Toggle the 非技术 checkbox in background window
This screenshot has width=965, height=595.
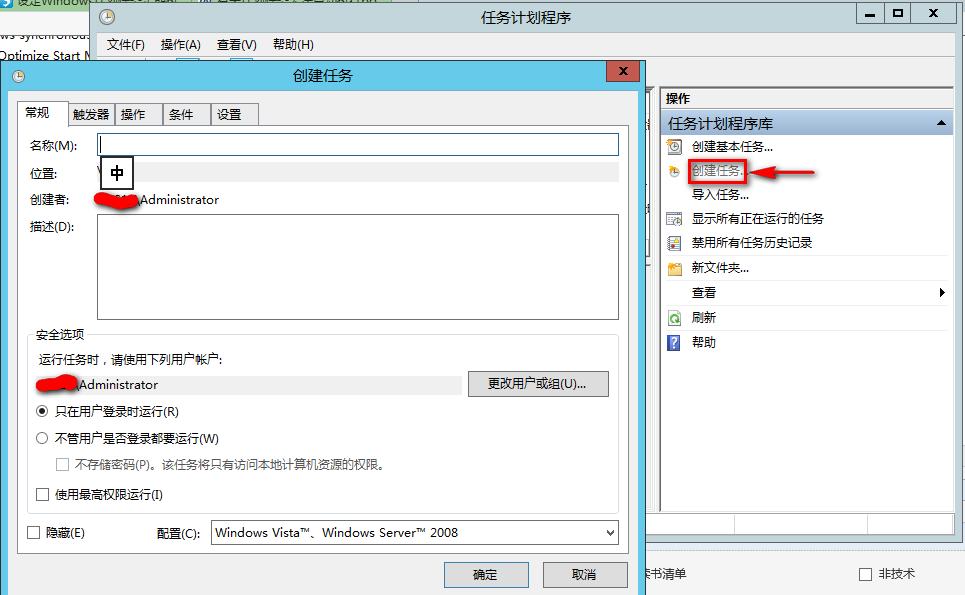[x=865, y=574]
